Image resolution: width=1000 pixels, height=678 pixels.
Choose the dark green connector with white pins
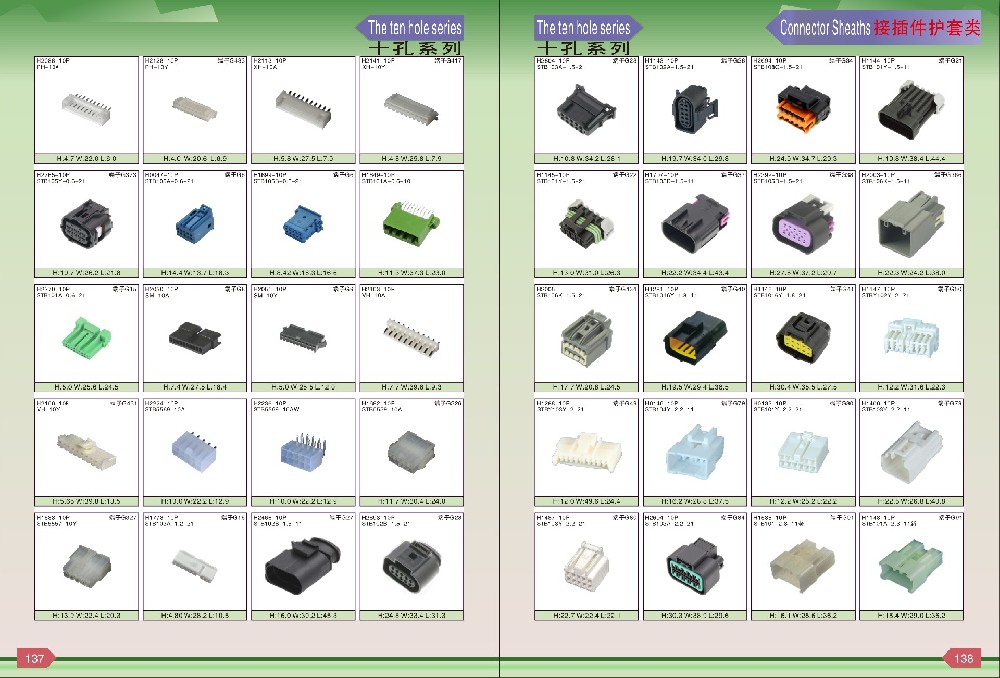tap(411, 222)
